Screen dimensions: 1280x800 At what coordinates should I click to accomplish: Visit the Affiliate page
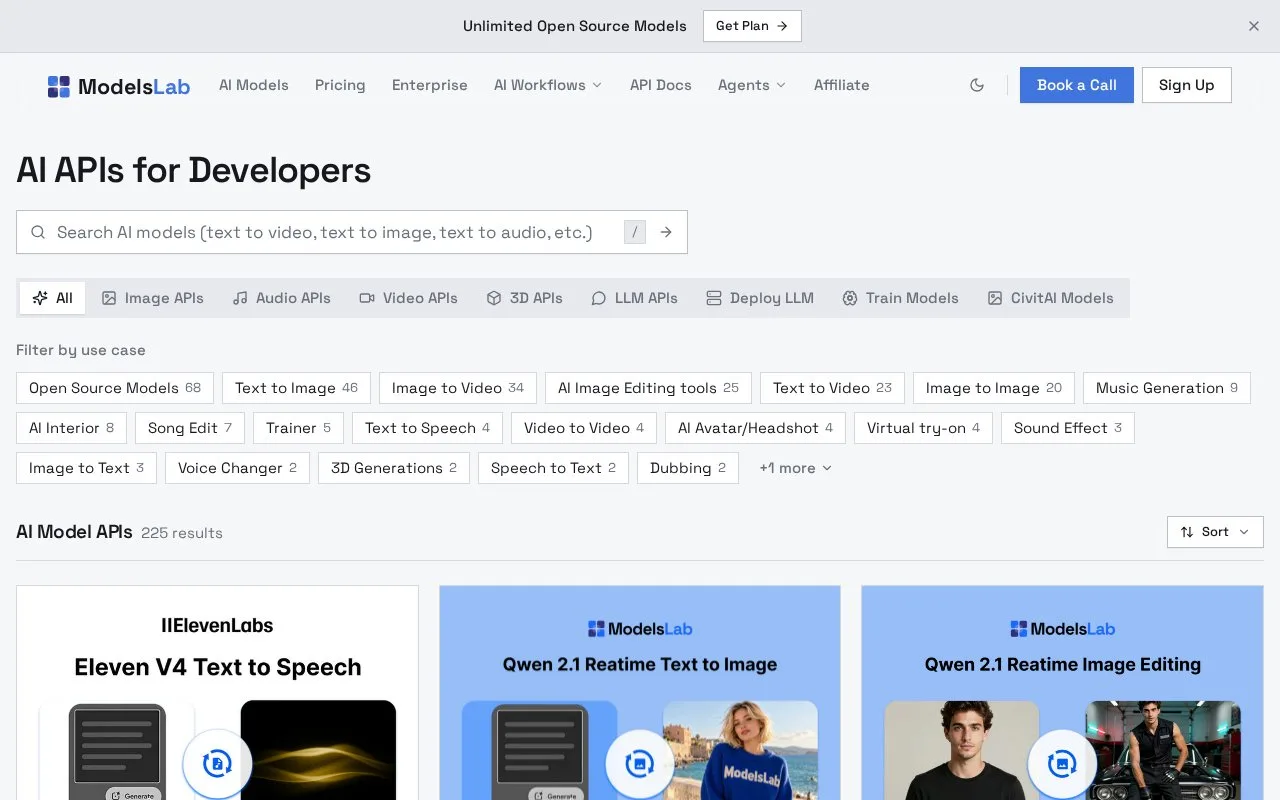click(842, 85)
